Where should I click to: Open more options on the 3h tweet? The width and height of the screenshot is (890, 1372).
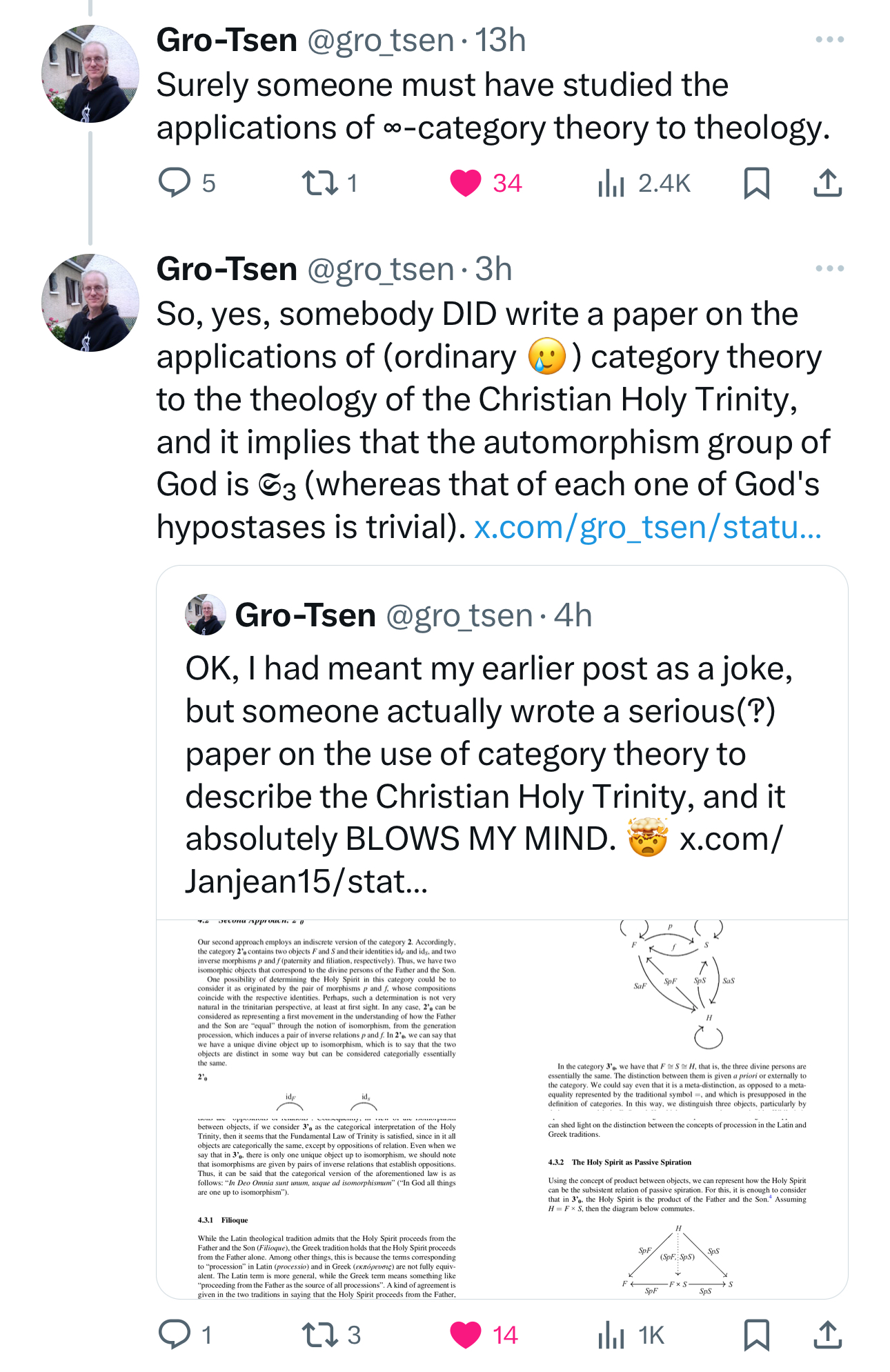(829, 269)
